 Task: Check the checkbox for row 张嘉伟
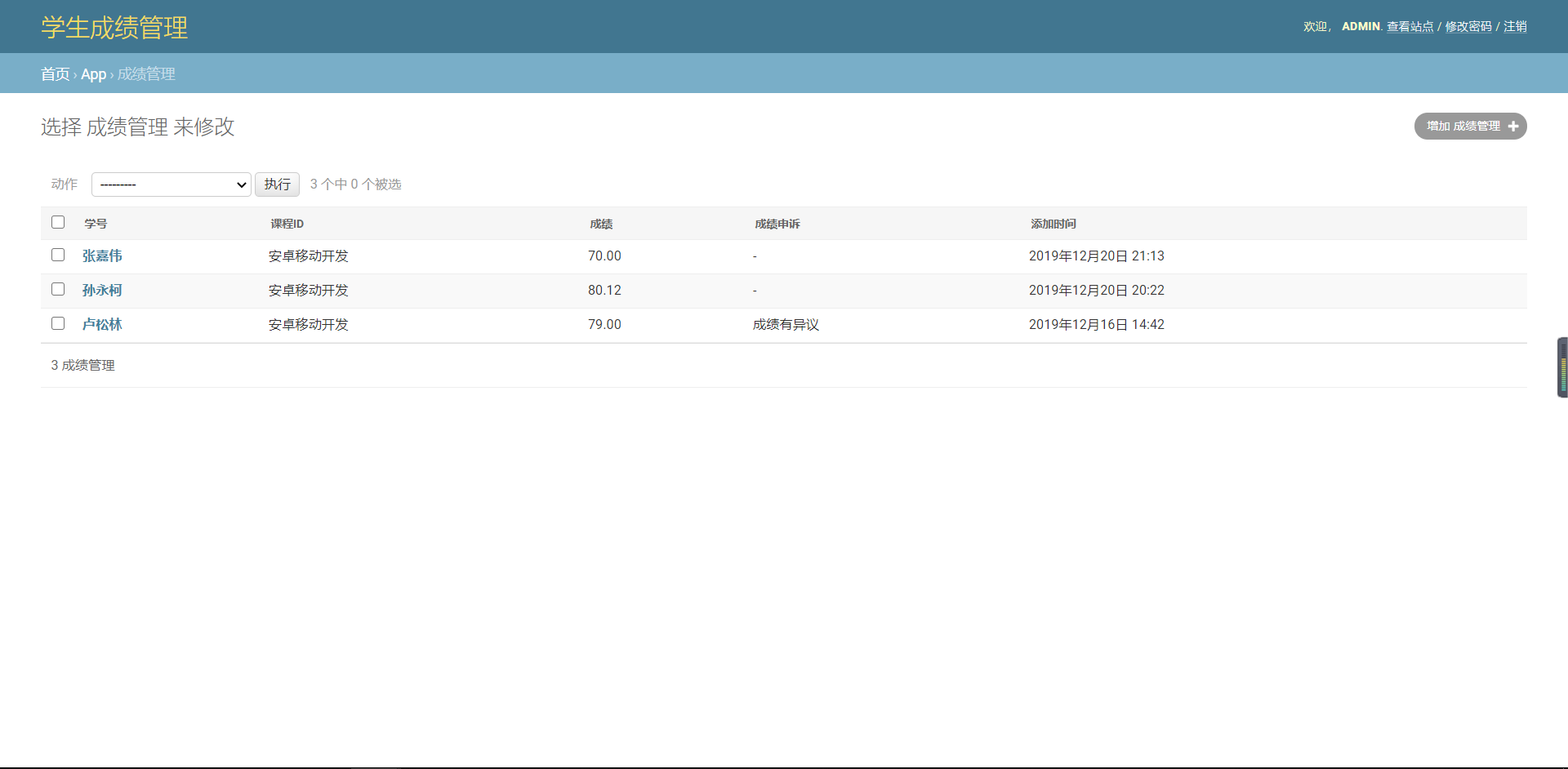coord(58,255)
